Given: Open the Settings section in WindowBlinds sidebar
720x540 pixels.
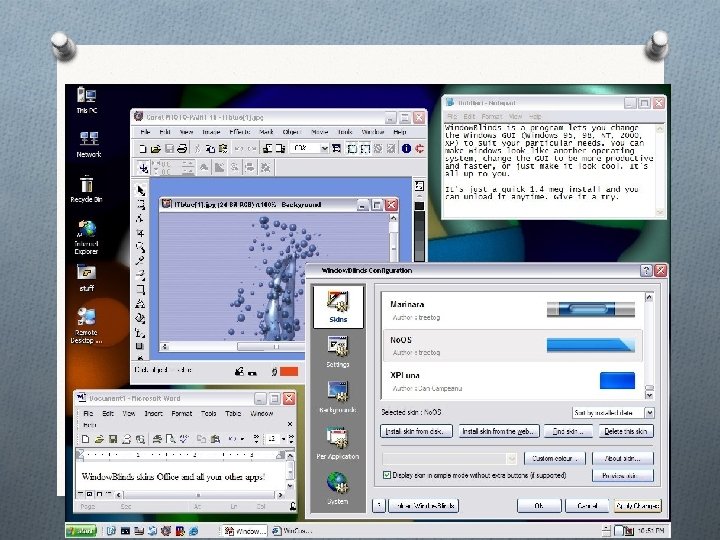Looking at the screenshot, I should point(338,352).
